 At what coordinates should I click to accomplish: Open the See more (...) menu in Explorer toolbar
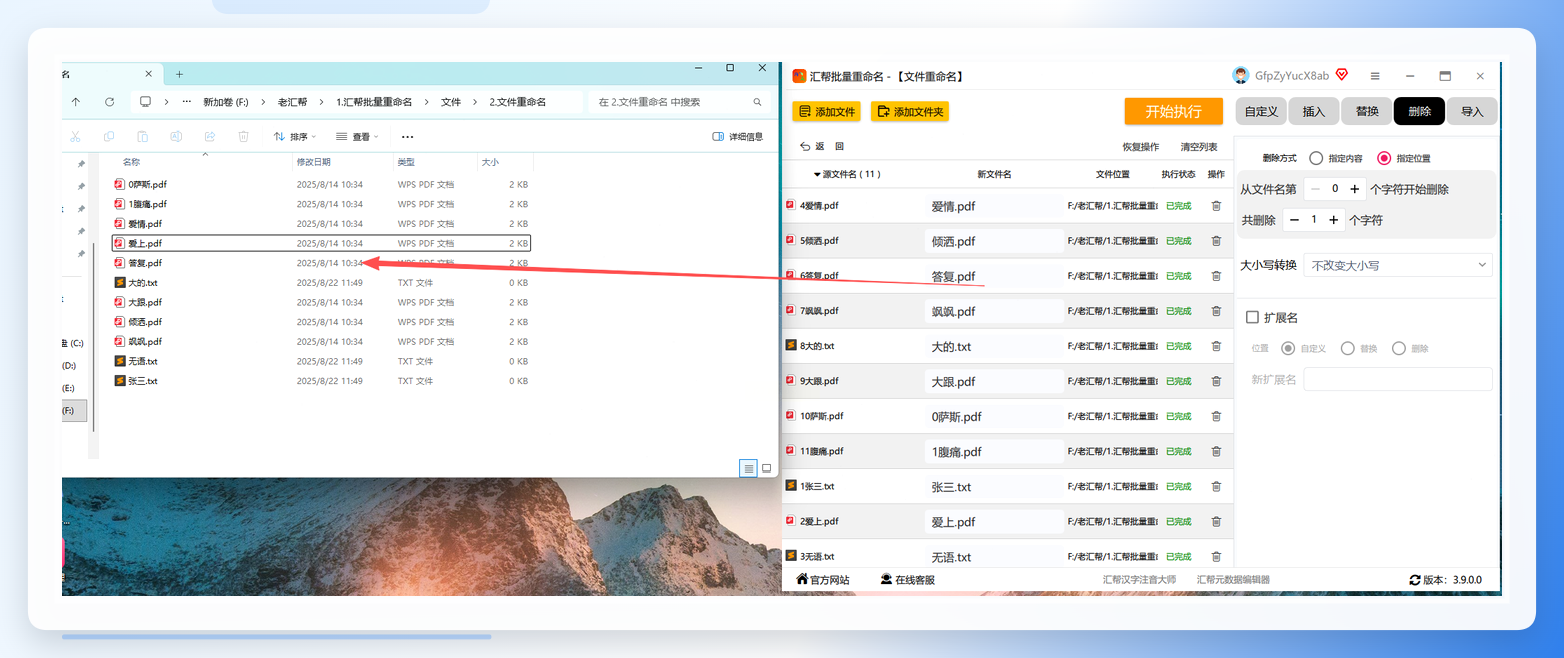407,137
